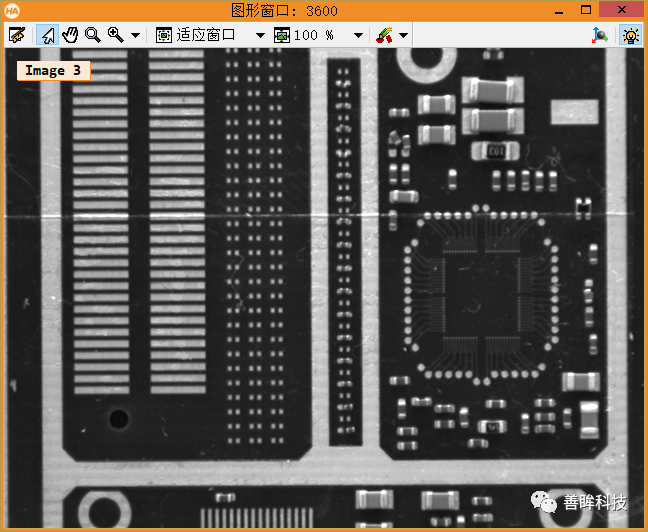Click the window title 图形窗口: 3600
Viewport: 648px width, 532px height.
pyautogui.click(x=284, y=11)
